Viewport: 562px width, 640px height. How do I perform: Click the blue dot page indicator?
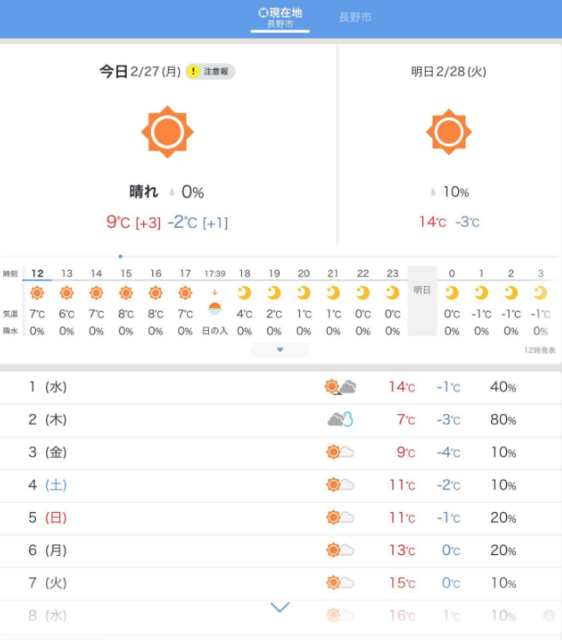120,256
